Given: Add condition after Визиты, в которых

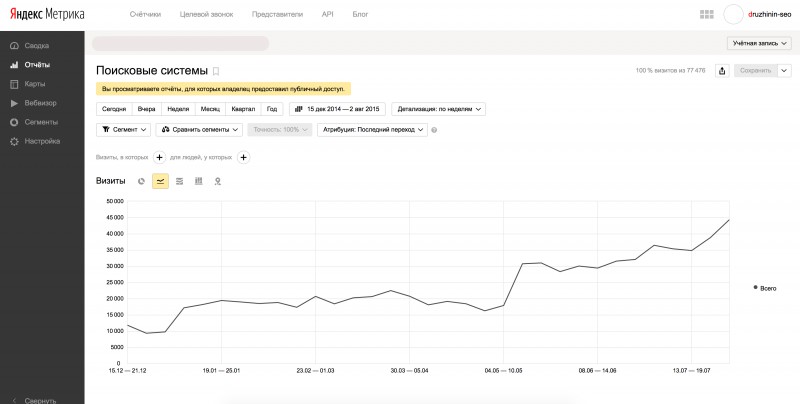Looking at the screenshot, I should pyautogui.click(x=159, y=158).
